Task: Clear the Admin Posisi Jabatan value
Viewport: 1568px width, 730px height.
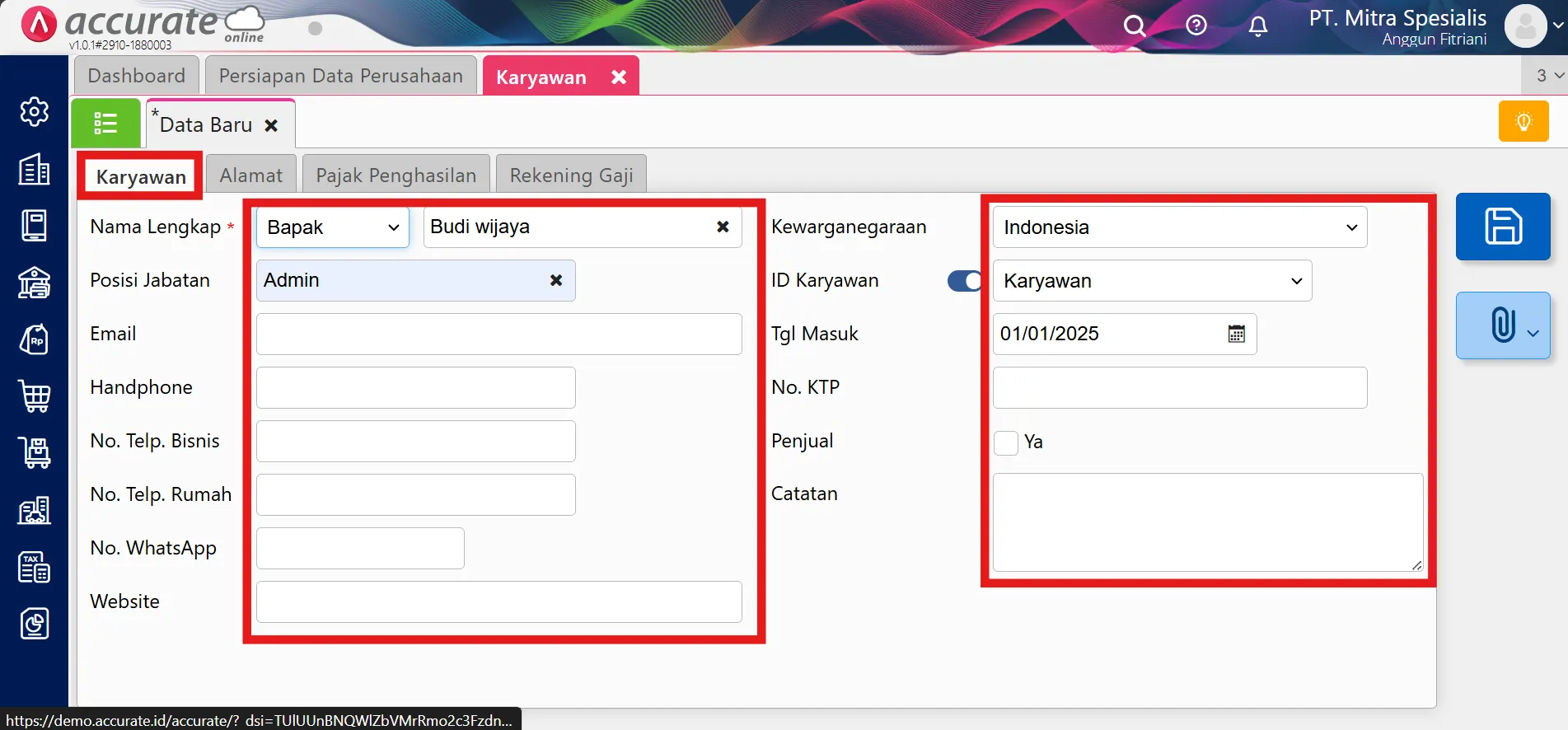Action: click(556, 281)
